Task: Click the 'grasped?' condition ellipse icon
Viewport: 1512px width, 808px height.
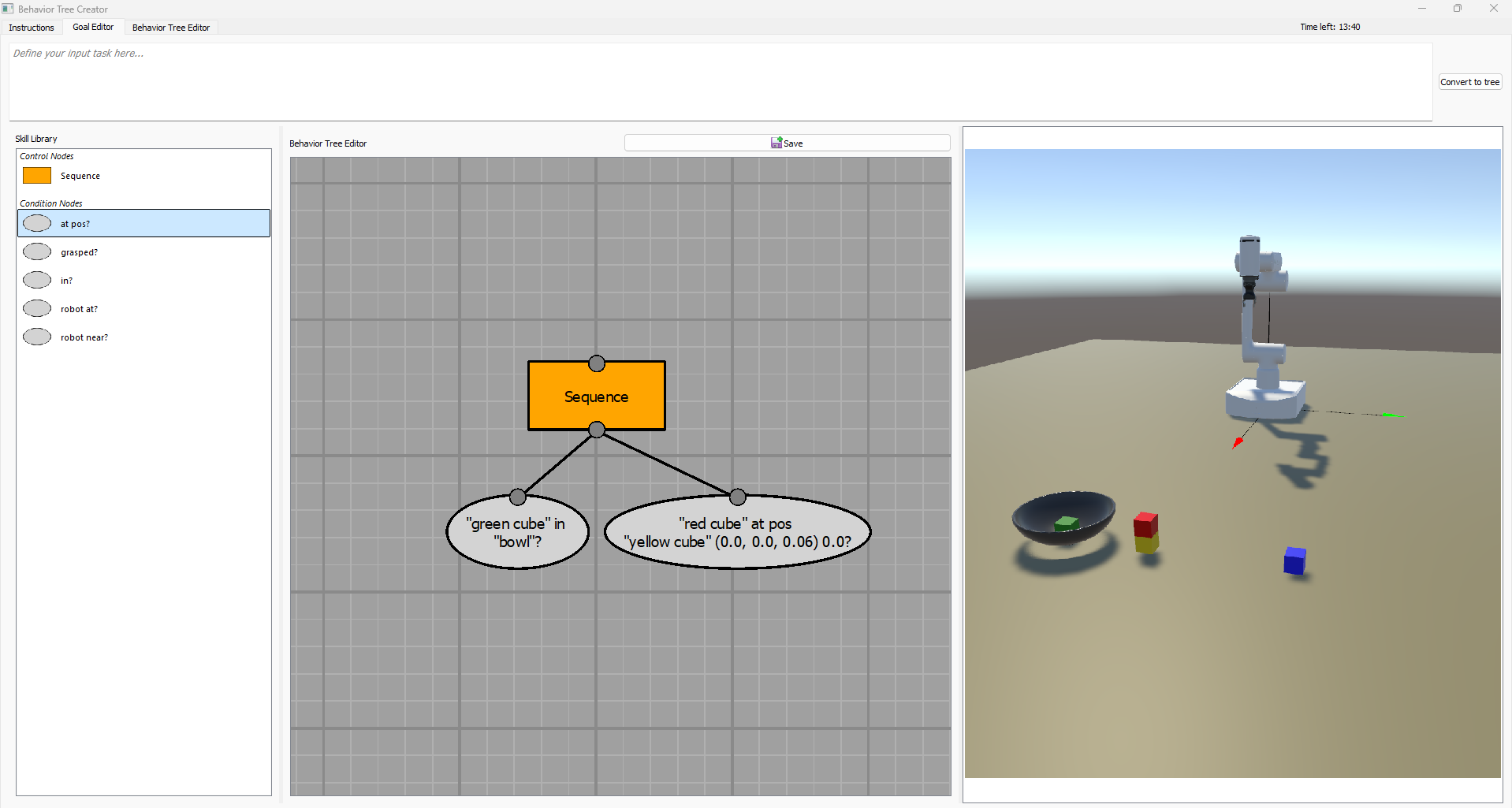Action: [37, 252]
